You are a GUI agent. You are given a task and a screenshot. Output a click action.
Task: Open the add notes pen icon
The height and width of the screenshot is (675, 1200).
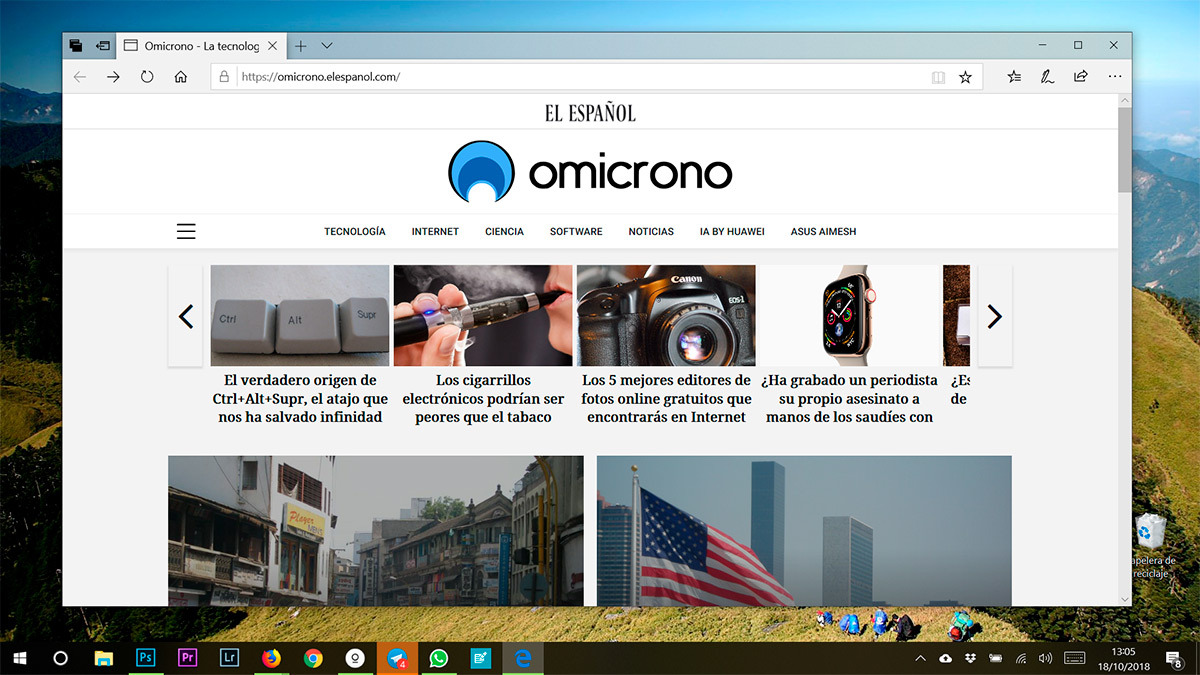[x=1047, y=77]
